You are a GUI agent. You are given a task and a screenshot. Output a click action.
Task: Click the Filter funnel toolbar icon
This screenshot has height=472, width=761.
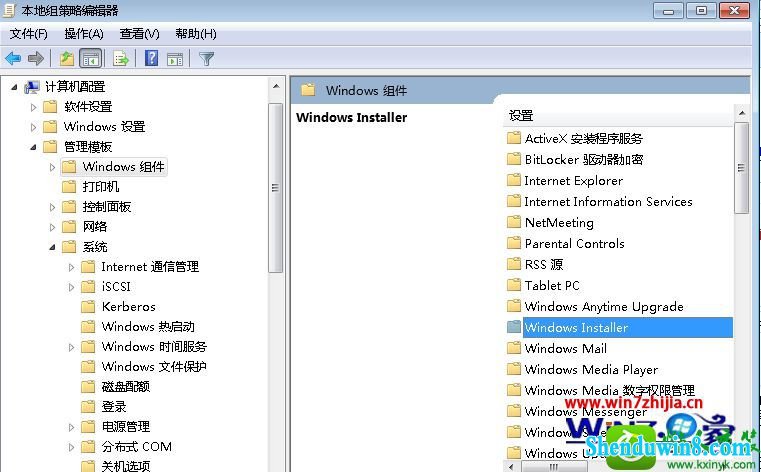click(207, 59)
